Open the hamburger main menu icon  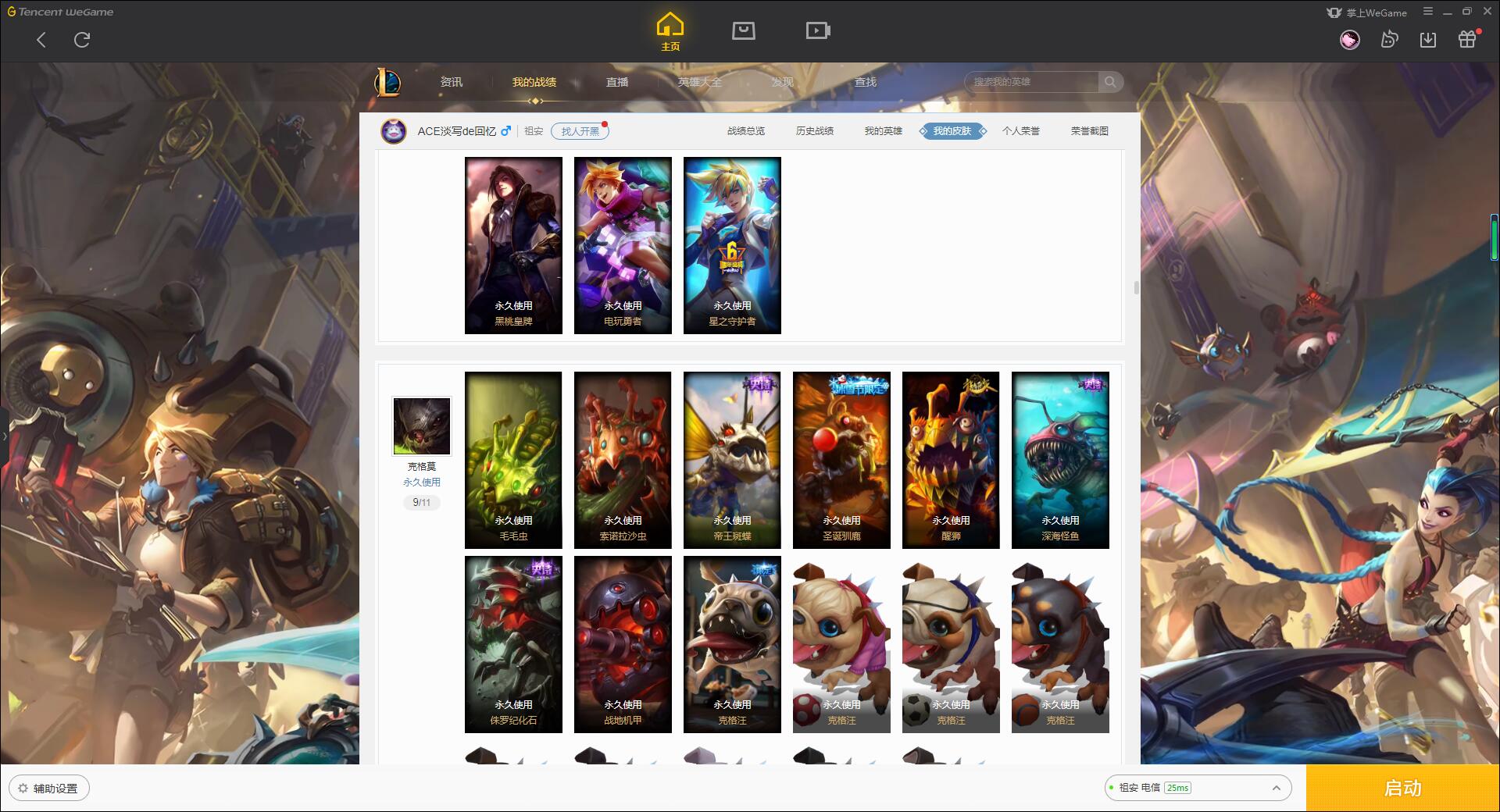pyautogui.click(x=1428, y=12)
